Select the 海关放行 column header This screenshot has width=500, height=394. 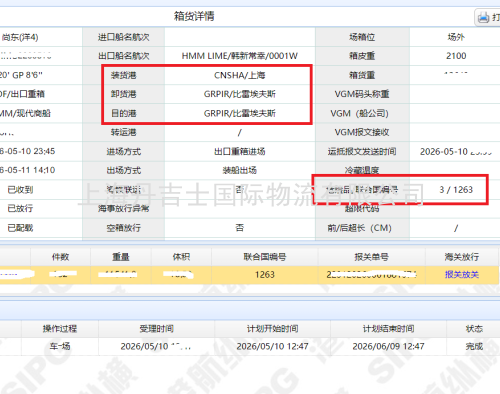click(x=462, y=257)
